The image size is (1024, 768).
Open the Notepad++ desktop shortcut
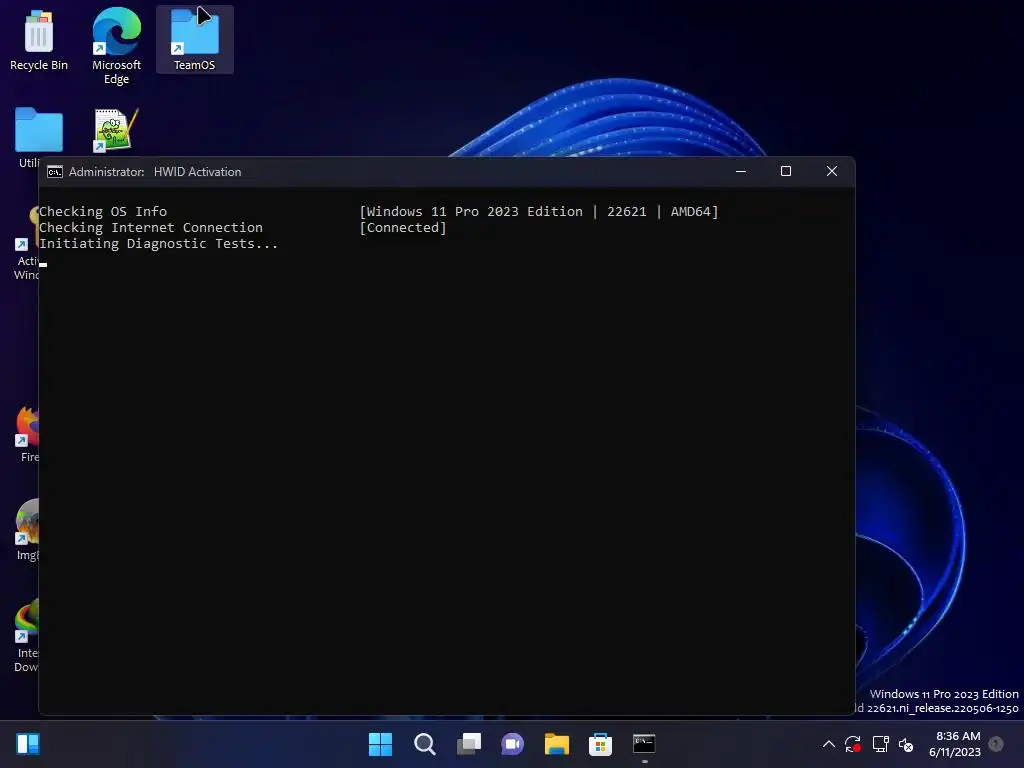pos(116,130)
